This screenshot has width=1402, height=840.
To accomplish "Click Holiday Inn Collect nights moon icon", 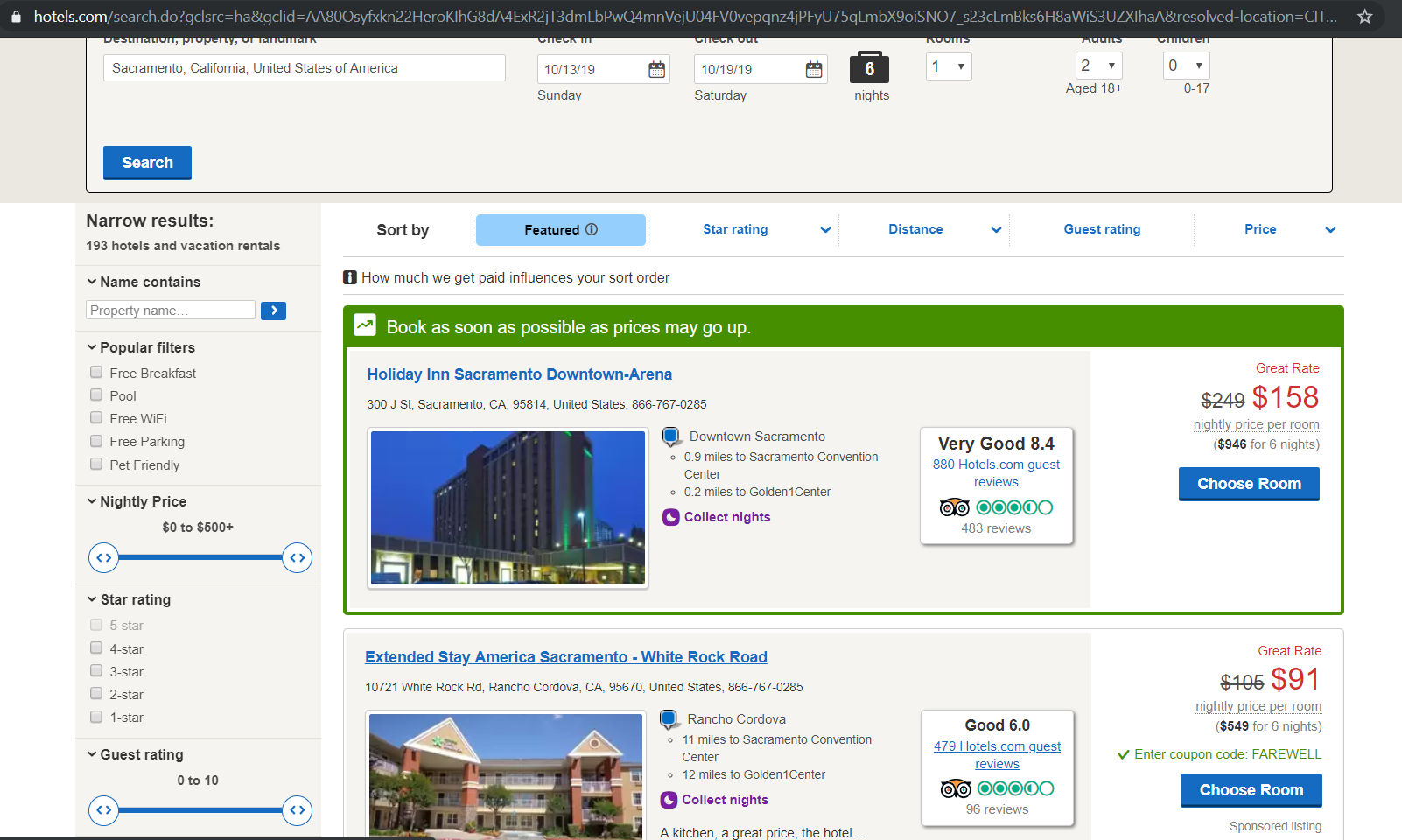I will pos(671,517).
